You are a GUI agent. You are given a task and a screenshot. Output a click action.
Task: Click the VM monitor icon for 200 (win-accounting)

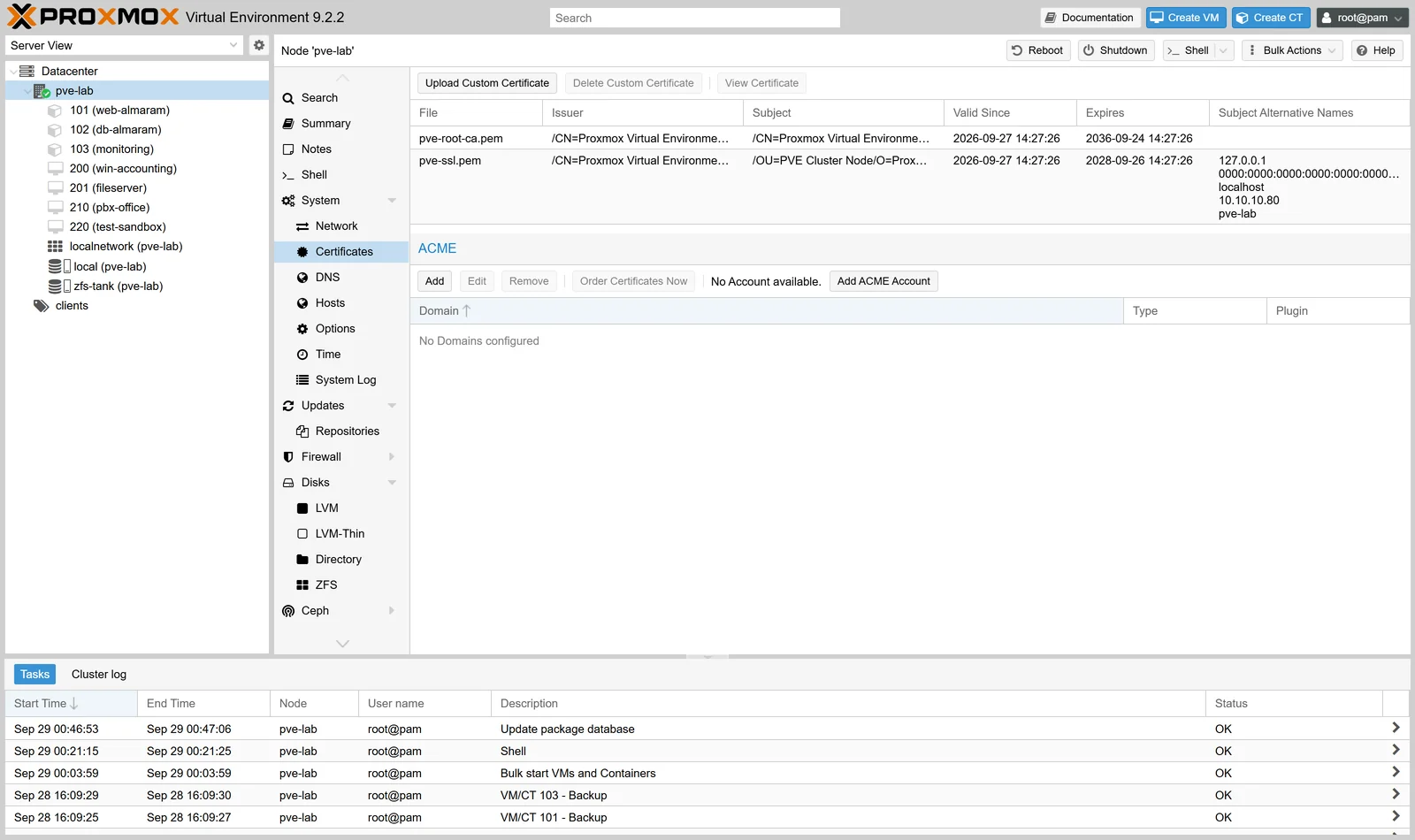55,169
